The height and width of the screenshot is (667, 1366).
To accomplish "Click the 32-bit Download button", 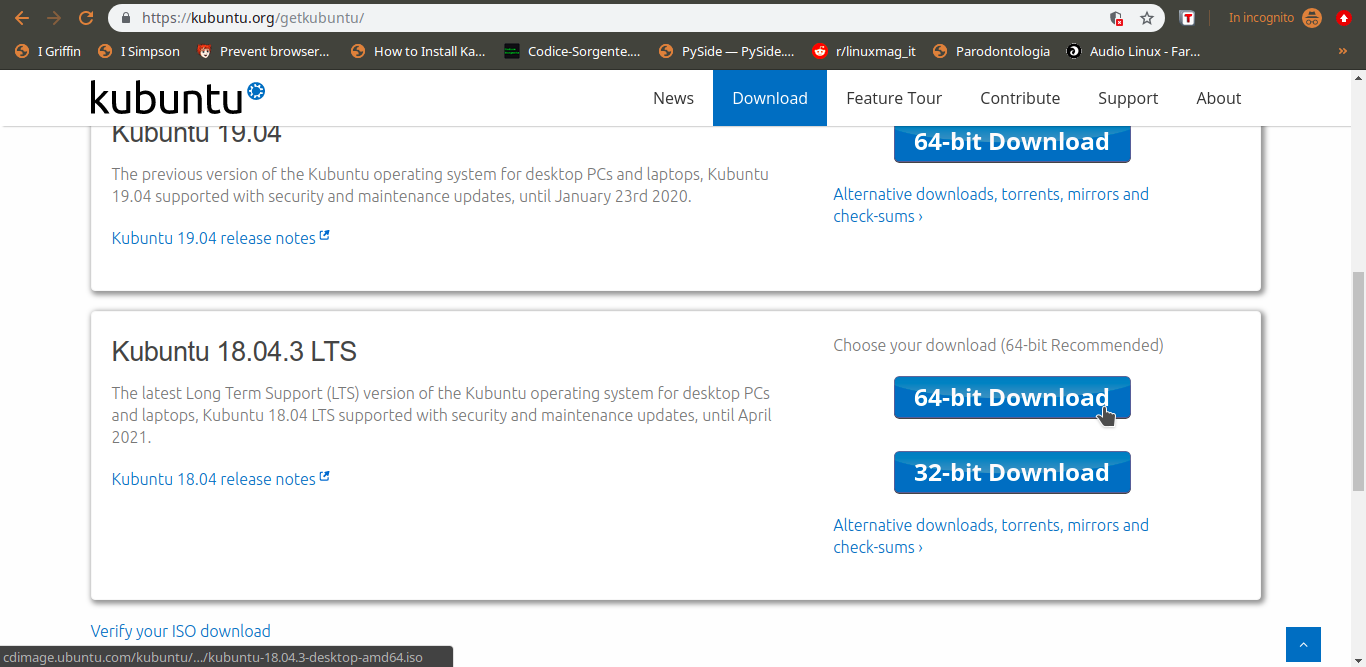I will click(1012, 473).
